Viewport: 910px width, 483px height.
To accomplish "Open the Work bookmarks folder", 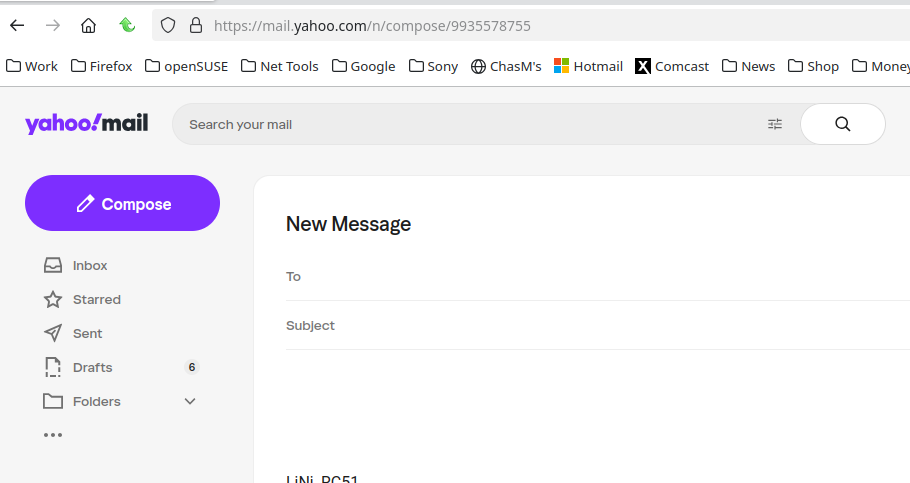I will pos(32,66).
